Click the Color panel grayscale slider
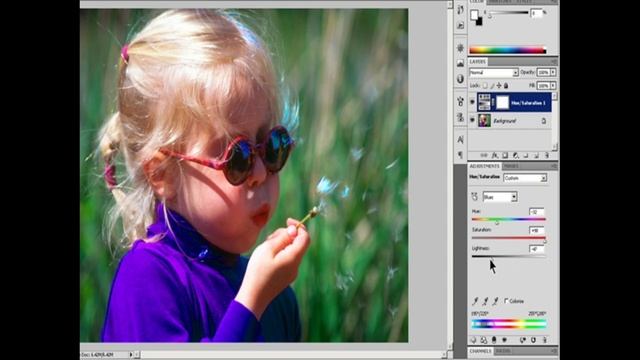Image resolution: width=640 pixels, height=360 pixels. 508,13
